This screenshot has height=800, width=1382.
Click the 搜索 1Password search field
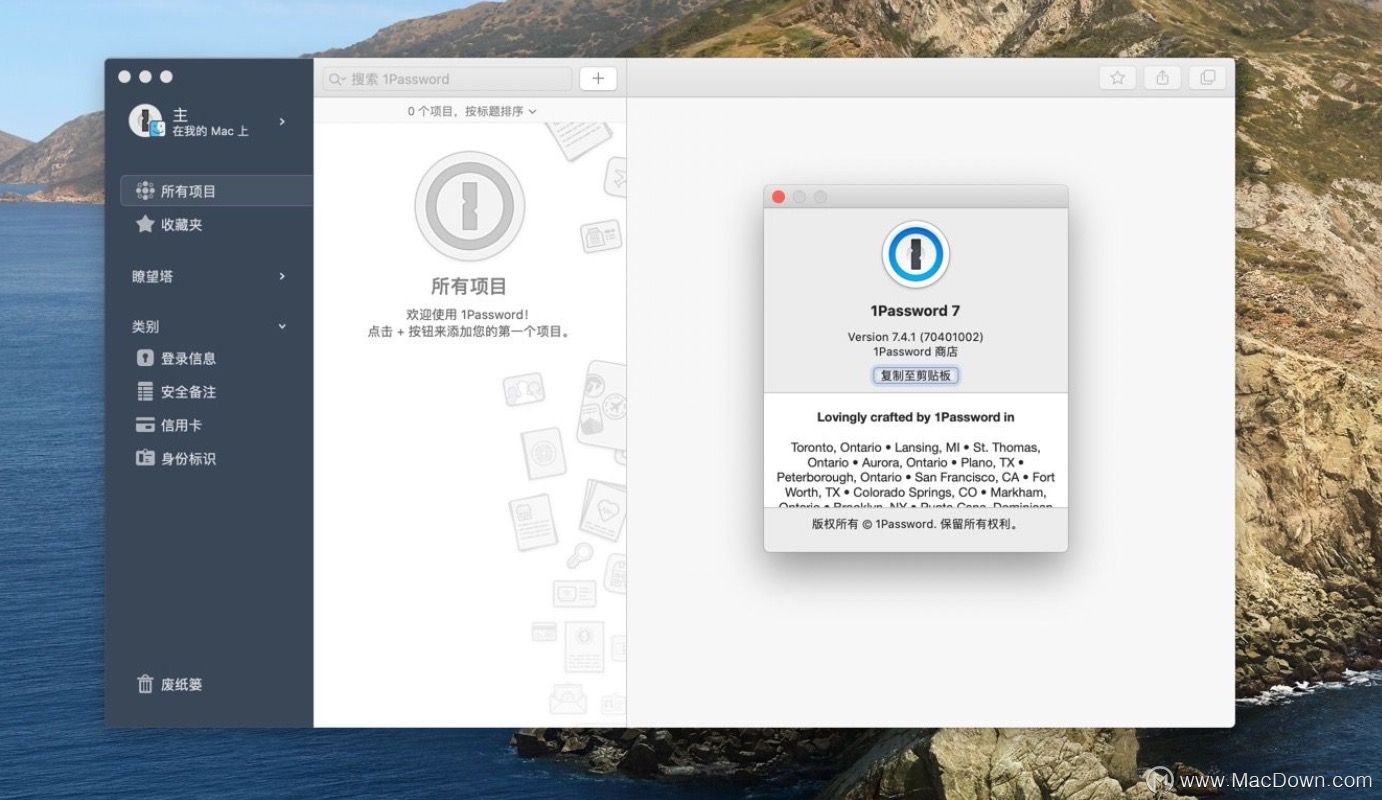coord(445,78)
